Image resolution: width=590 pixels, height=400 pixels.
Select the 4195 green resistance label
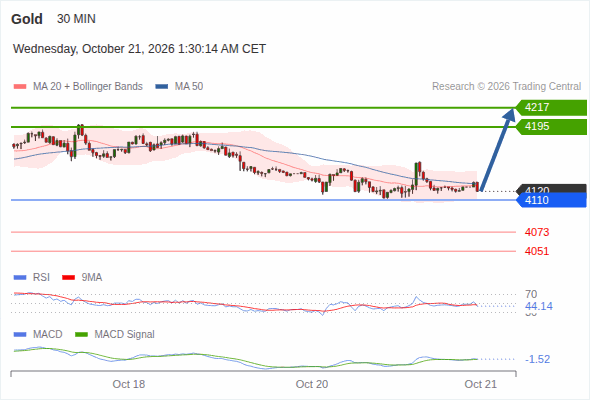(551, 126)
